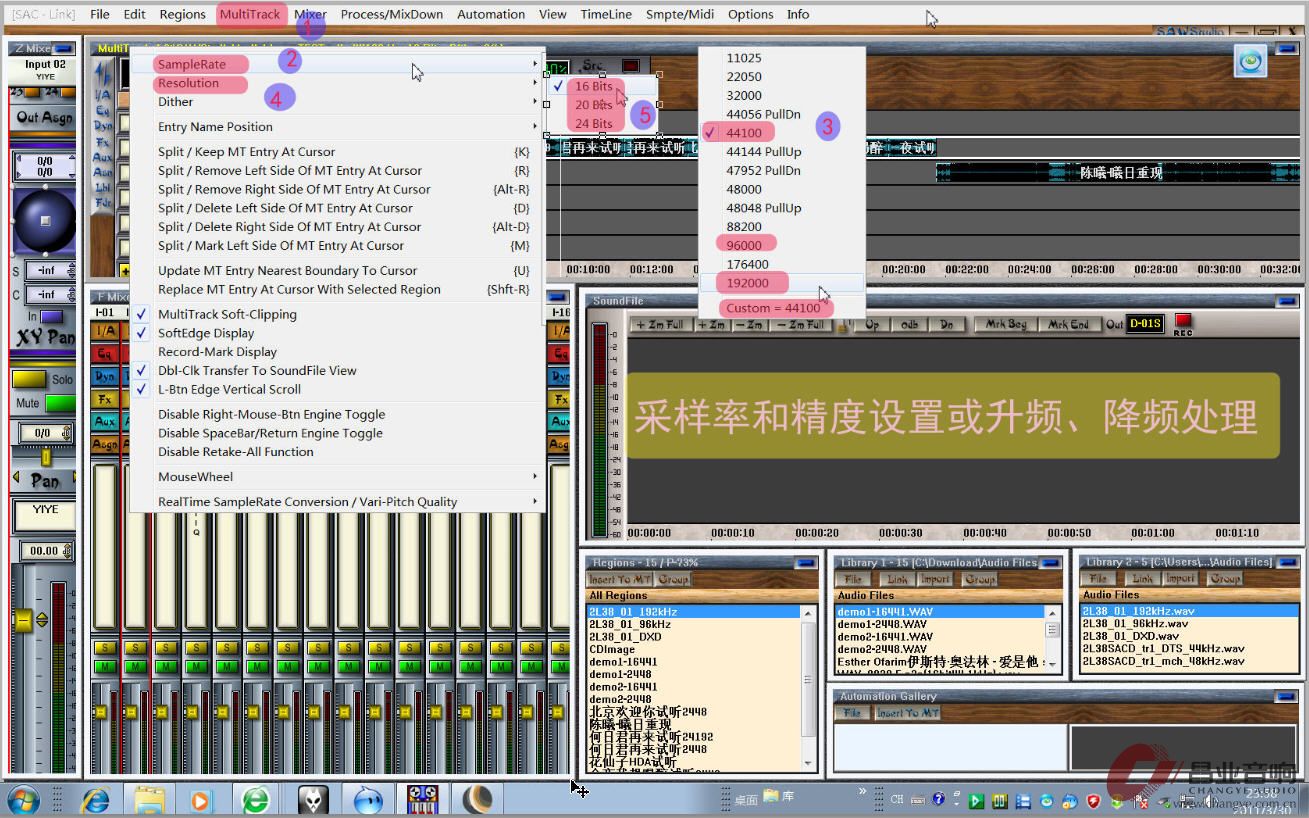The height and width of the screenshot is (818, 1309).
Task: Select 2L38_01_DXD.wav in Library 2
Action: pyautogui.click(x=1130, y=635)
